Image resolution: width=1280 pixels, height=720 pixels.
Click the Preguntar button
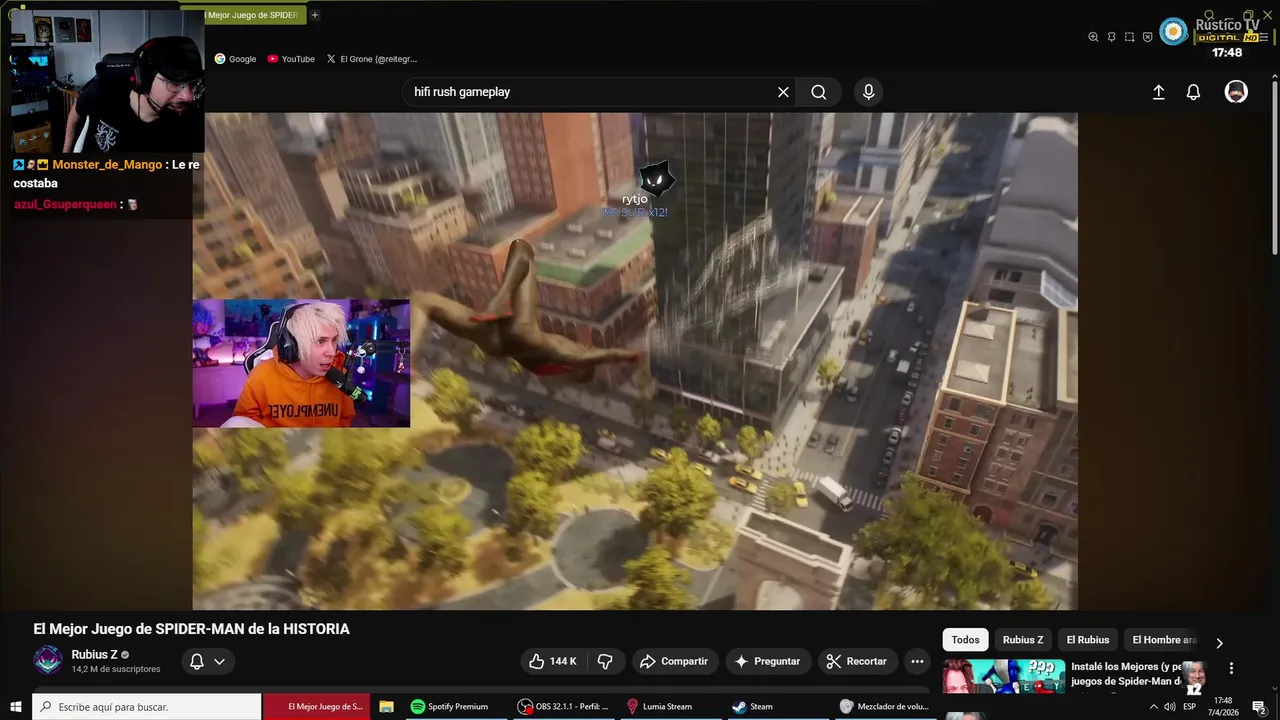[x=767, y=661]
